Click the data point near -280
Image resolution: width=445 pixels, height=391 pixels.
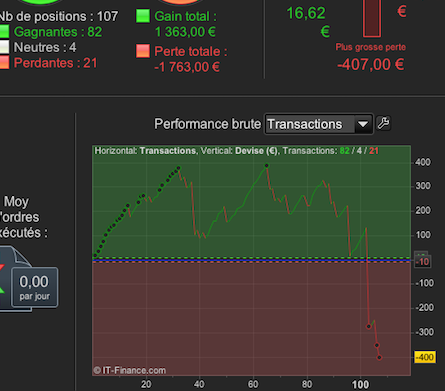point(369,326)
